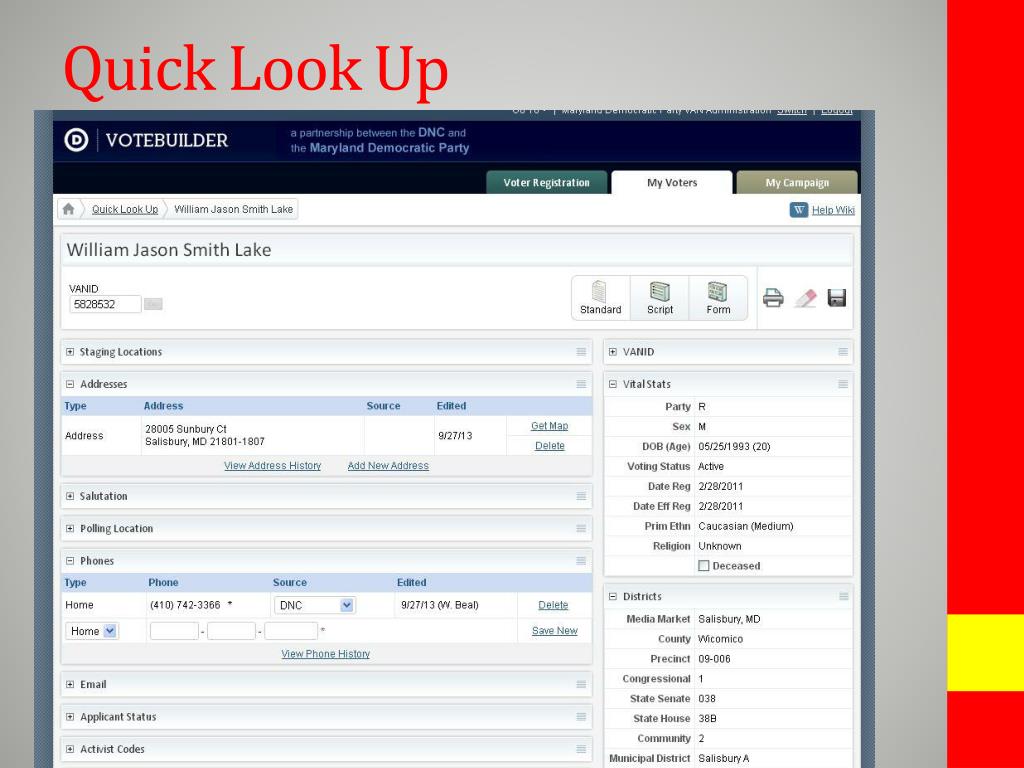Image resolution: width=1024 pixels, height=768 pixels.
Task: Expand the Applicant Status section
Action: pos(70,716)
